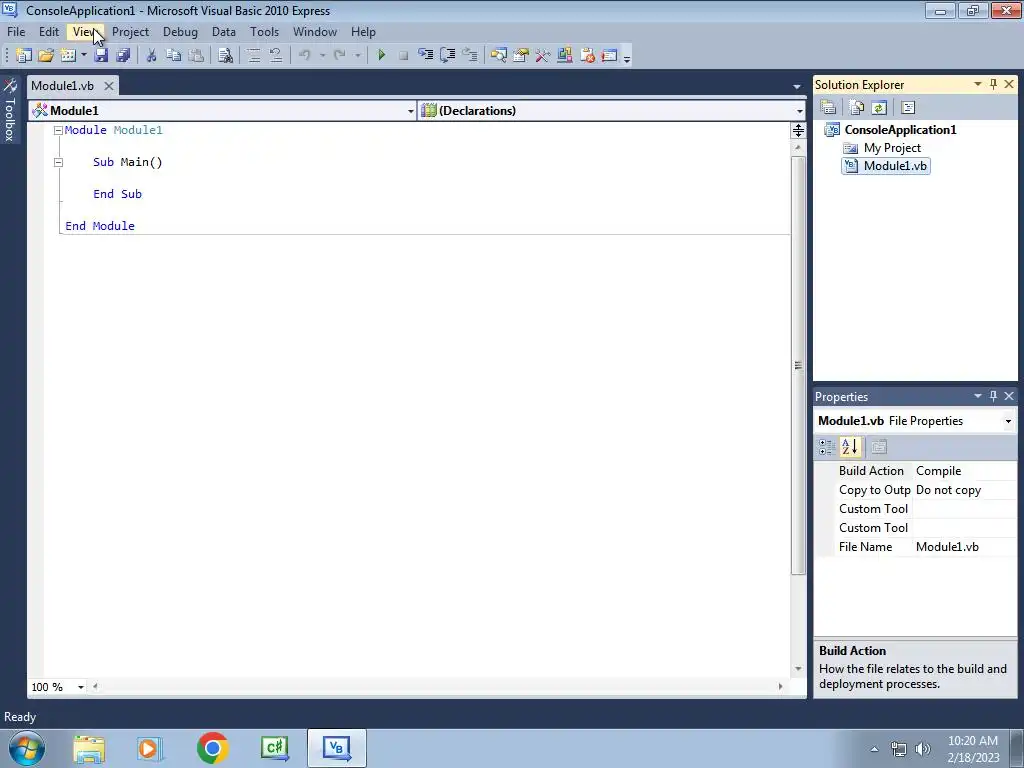This screenshot has width=1024, height=768.
Task: Open Chrome from the Windows taskbar
Action: coord(212,748)
